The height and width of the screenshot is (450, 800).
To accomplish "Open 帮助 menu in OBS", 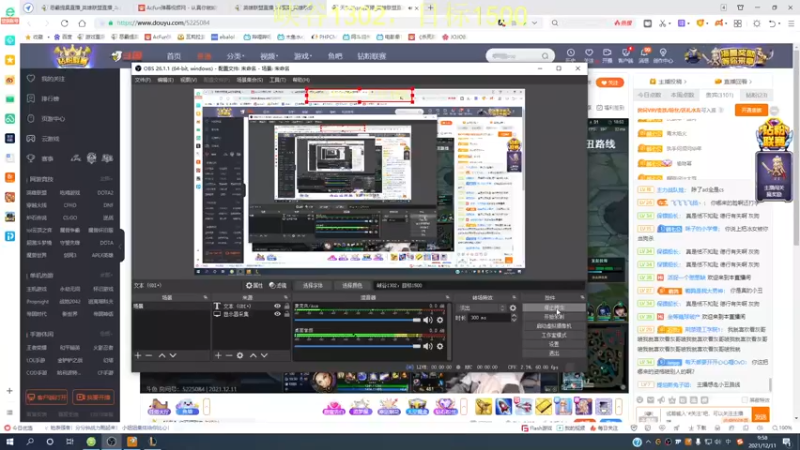I will click(301, 80).
